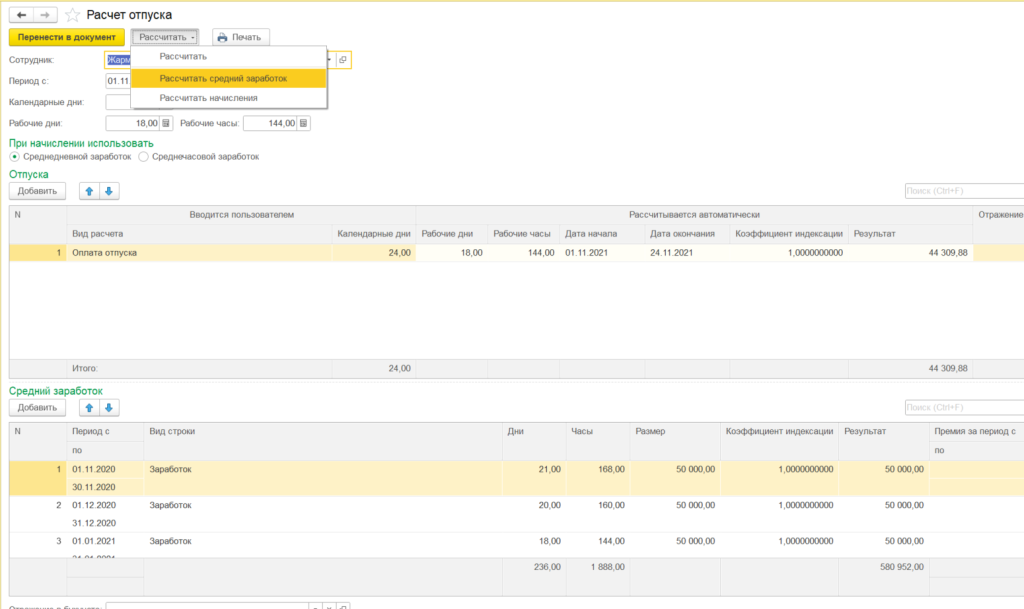The width and height of the screenshot is (1024, 609).
Task: Select the 20,00 days cell in earnings table
Action: click(534, 505)
